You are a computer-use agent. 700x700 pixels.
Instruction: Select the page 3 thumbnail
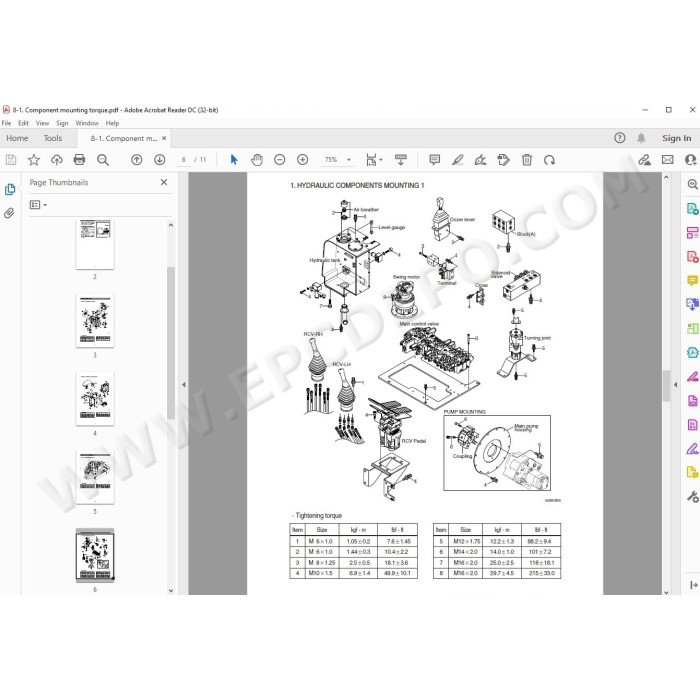coord(95,321)
